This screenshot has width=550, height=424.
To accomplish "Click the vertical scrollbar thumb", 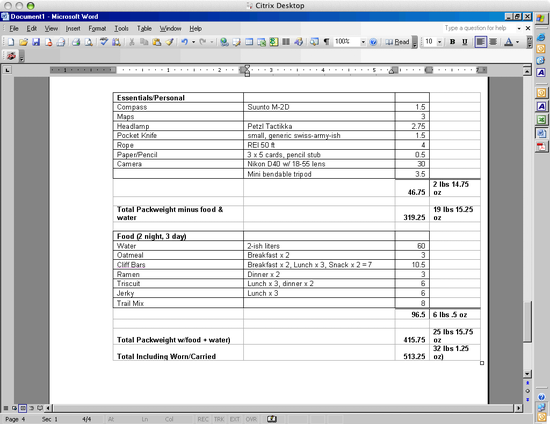I will coord(527,321).
